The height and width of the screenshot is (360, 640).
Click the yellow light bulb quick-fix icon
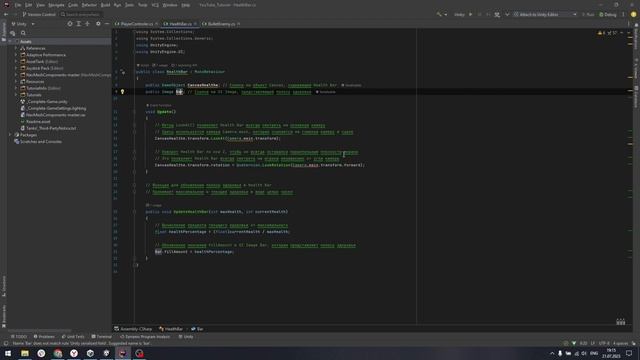tap(122, 92)
